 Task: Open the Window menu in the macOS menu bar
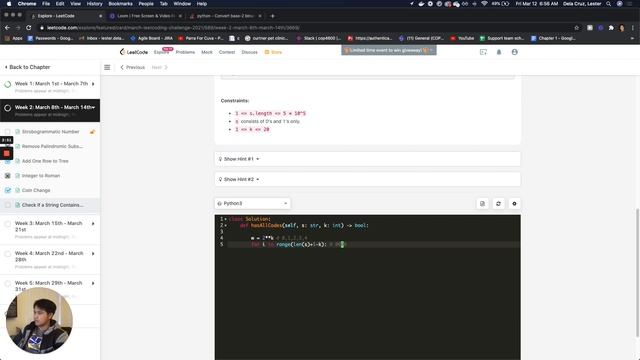182,4
